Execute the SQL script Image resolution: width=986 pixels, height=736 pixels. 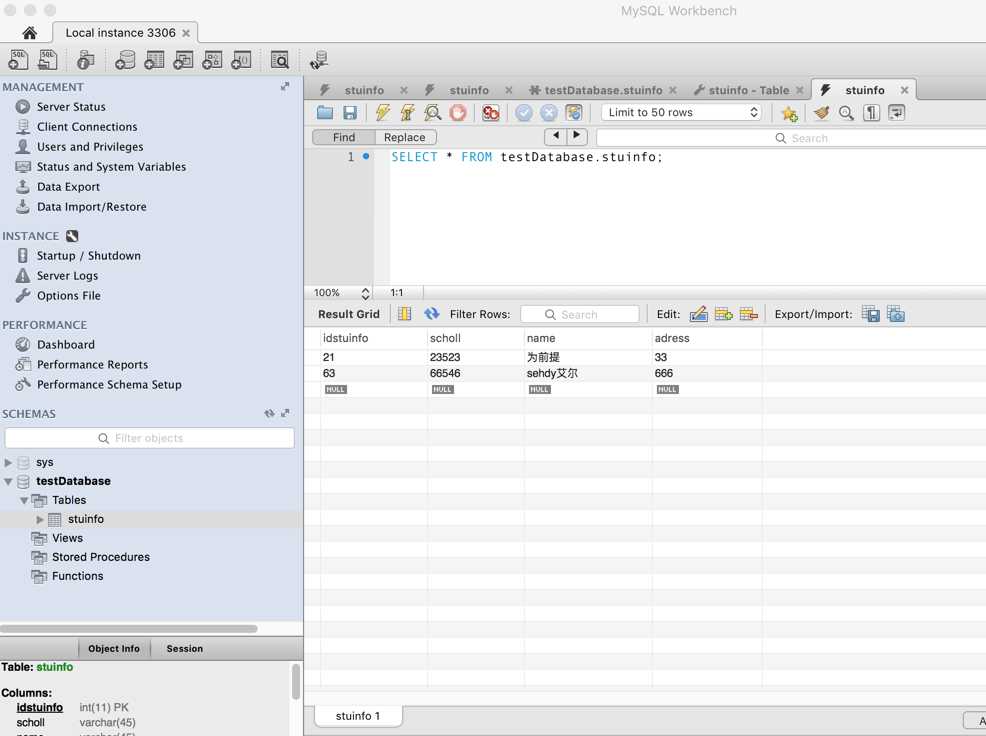coord(382,113)
